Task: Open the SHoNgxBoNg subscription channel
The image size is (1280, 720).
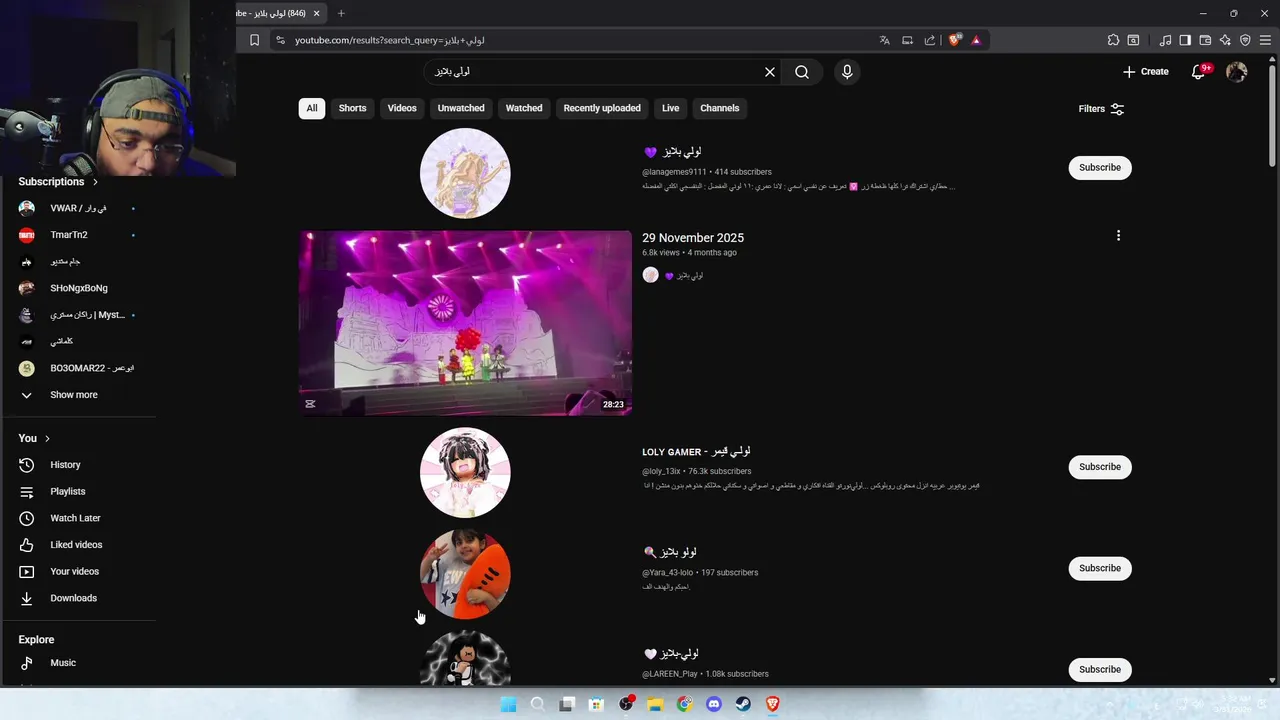Action: (x=78, y=288)
